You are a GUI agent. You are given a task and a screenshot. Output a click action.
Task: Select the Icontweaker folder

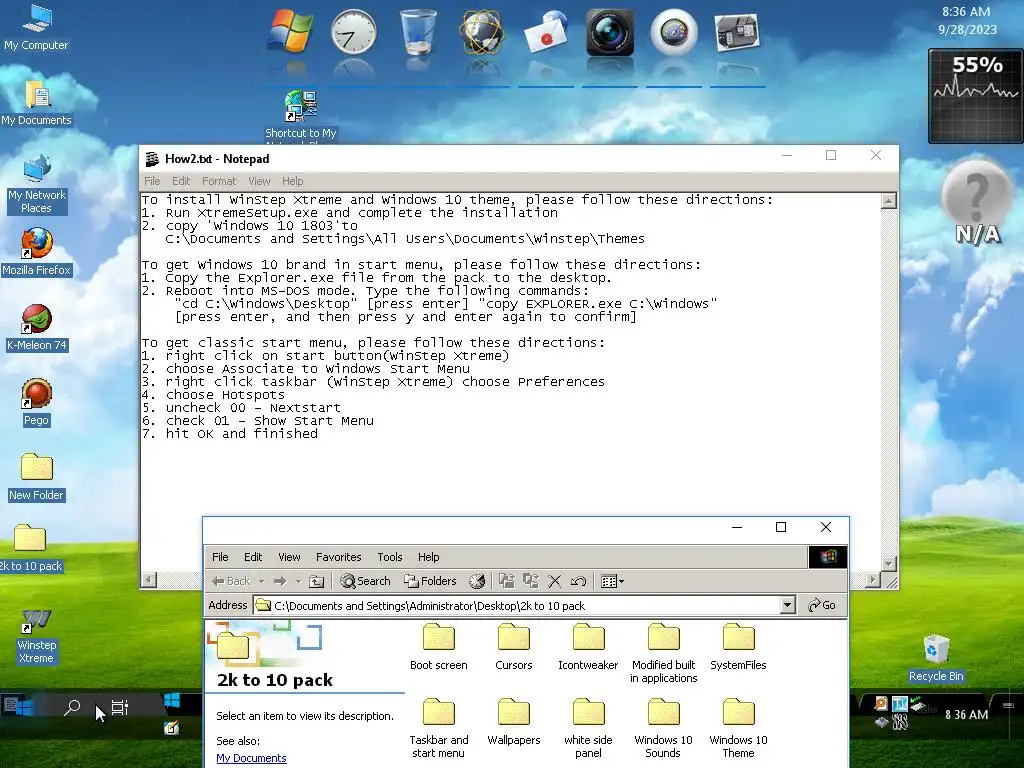click(588, 647)
